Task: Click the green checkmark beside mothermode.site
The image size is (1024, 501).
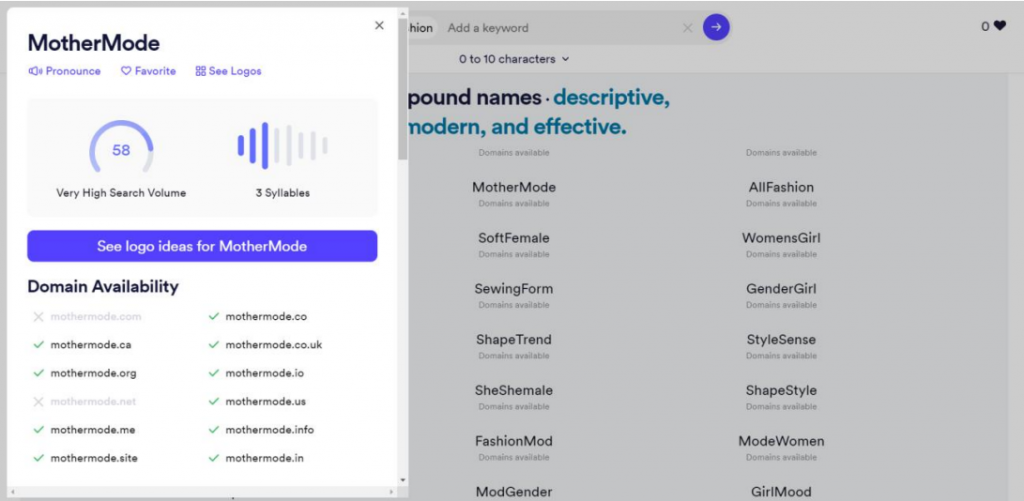Action: tap(39, 459)
